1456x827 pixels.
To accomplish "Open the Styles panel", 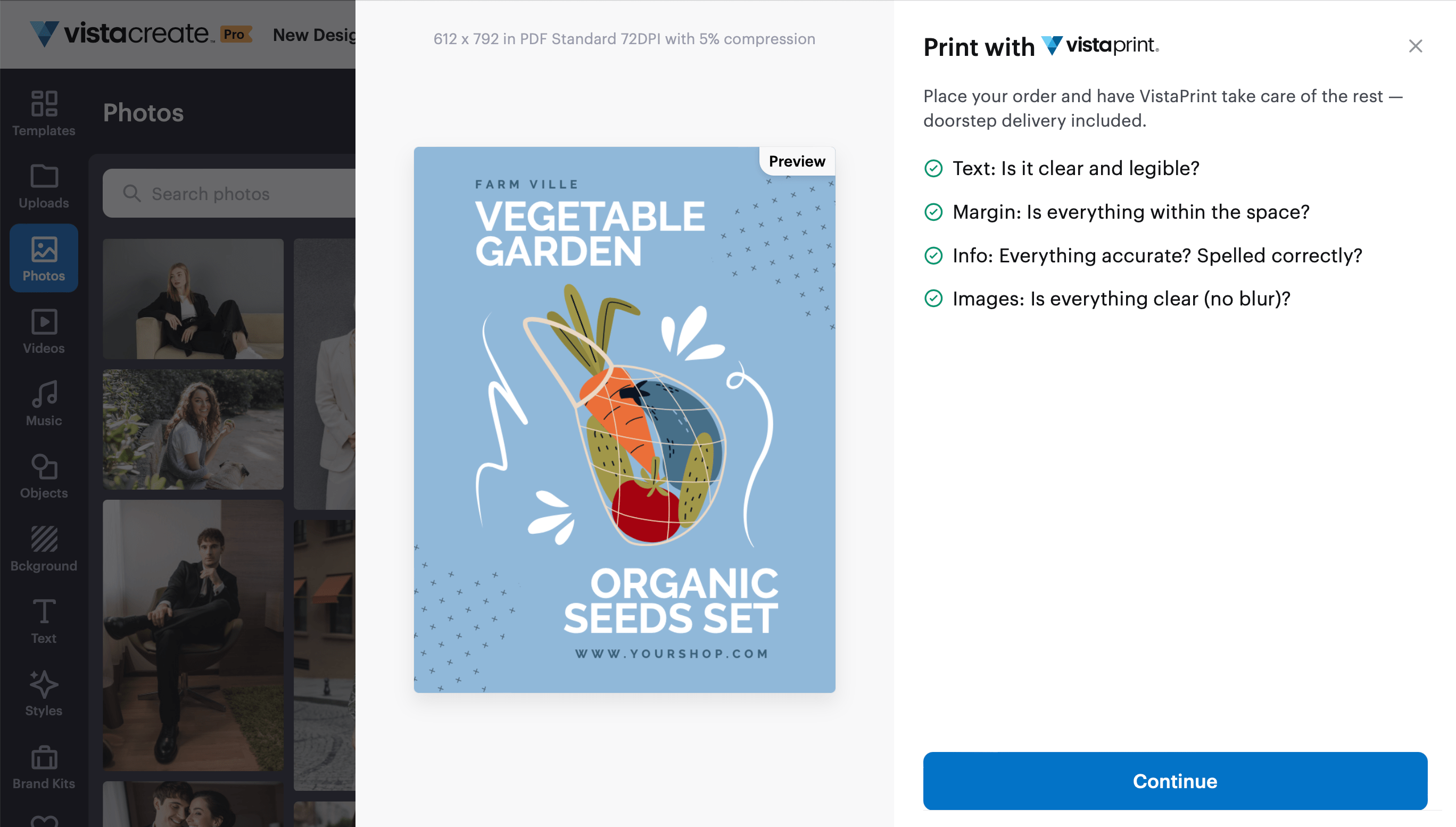I will [x=43, y=693].
